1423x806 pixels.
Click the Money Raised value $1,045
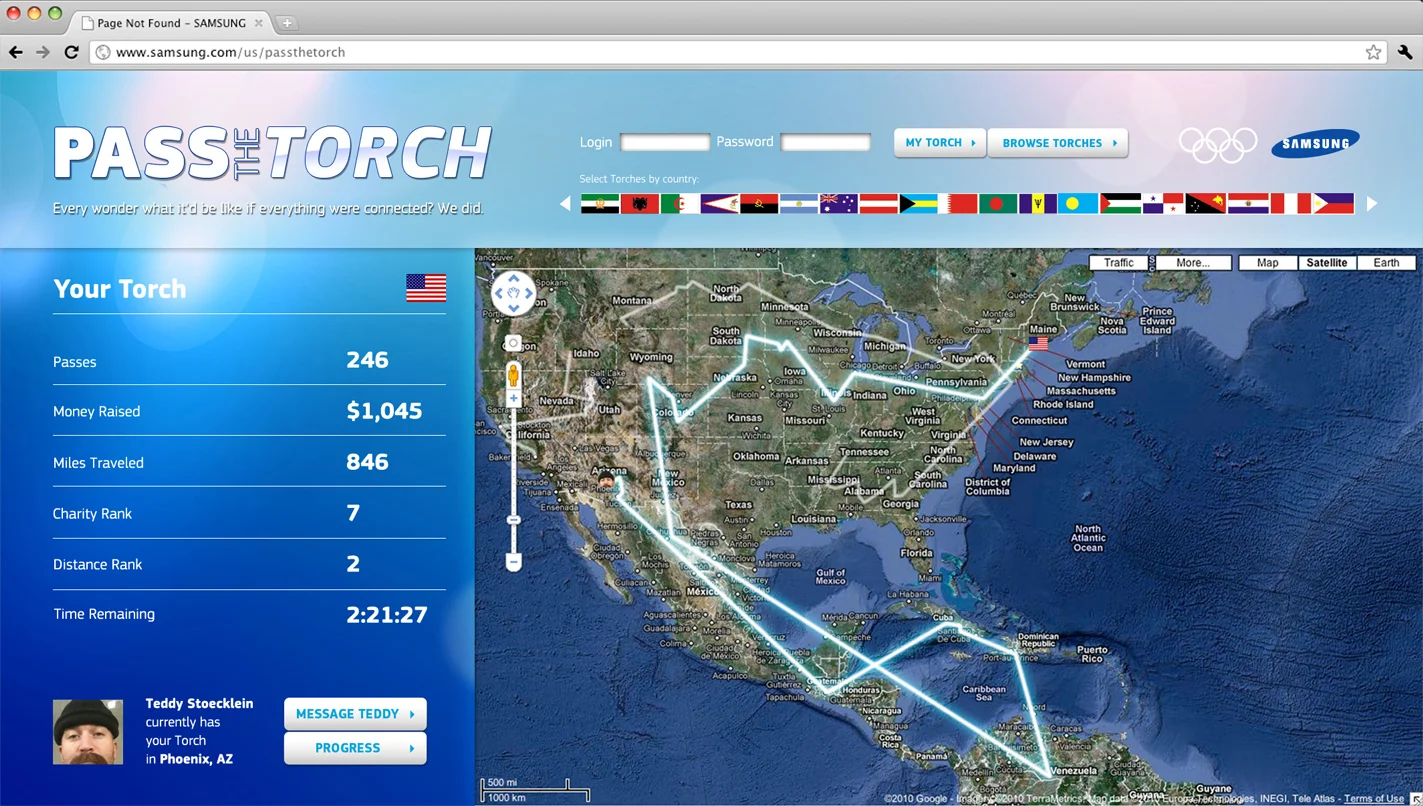[x=384, y=411]
